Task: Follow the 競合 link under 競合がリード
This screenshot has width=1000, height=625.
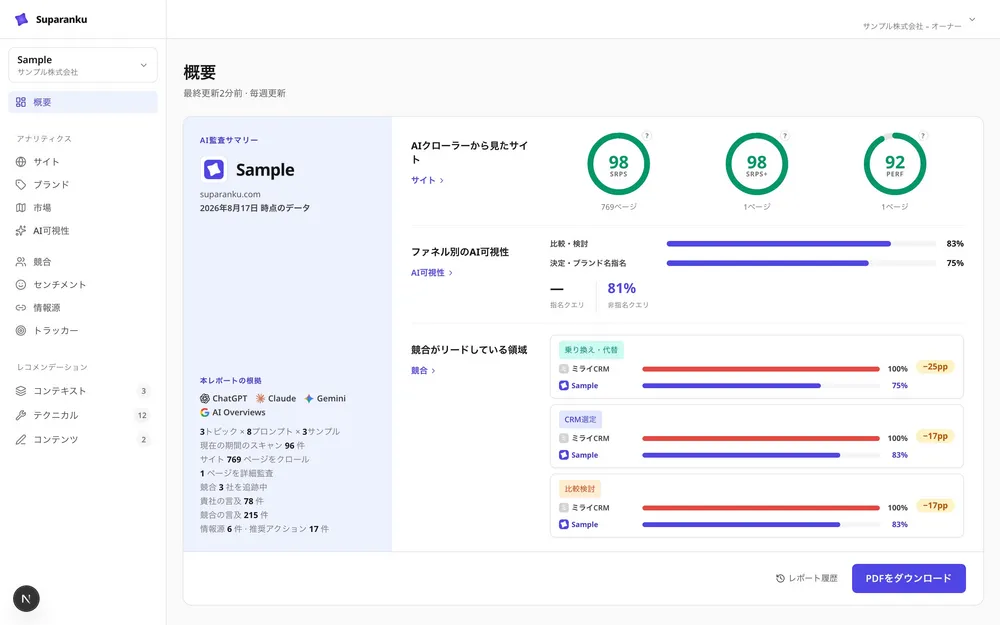Action: pyautogui.click(x=423, y=371)
